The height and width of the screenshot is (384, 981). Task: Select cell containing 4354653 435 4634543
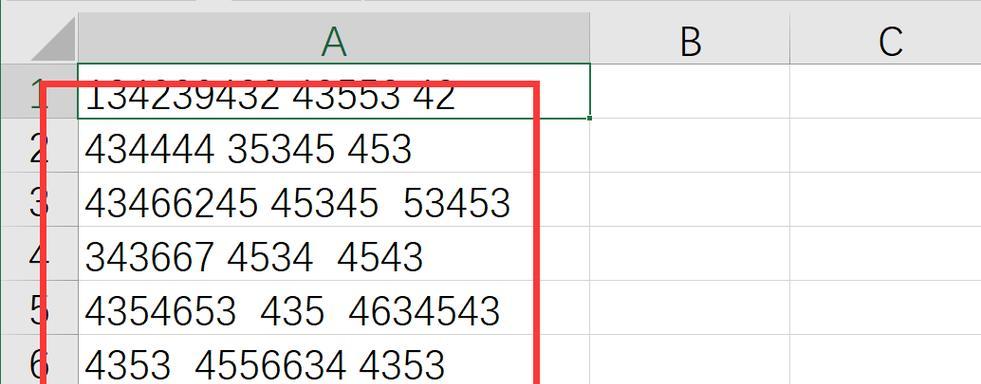[333, 307]
